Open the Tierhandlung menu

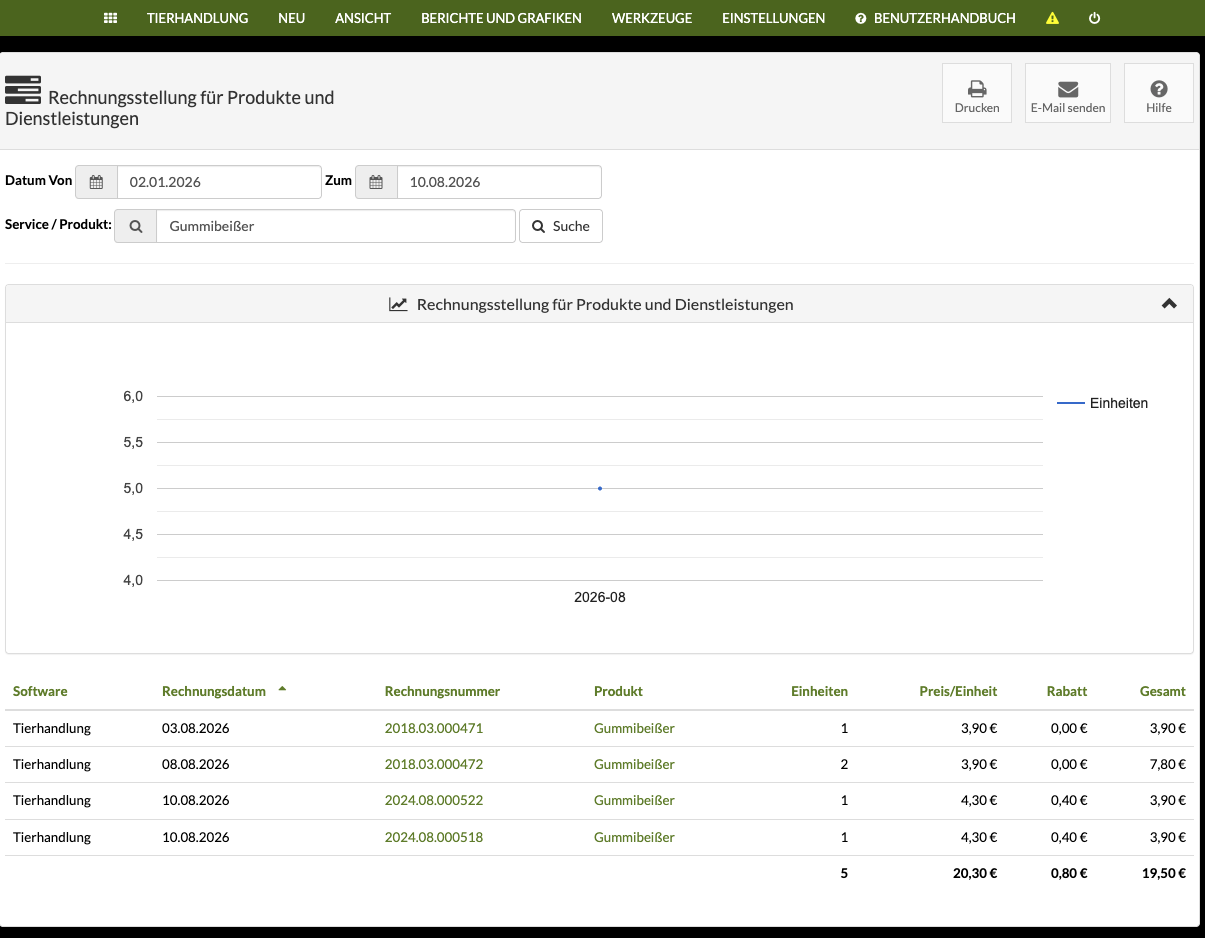coord(197,18)
